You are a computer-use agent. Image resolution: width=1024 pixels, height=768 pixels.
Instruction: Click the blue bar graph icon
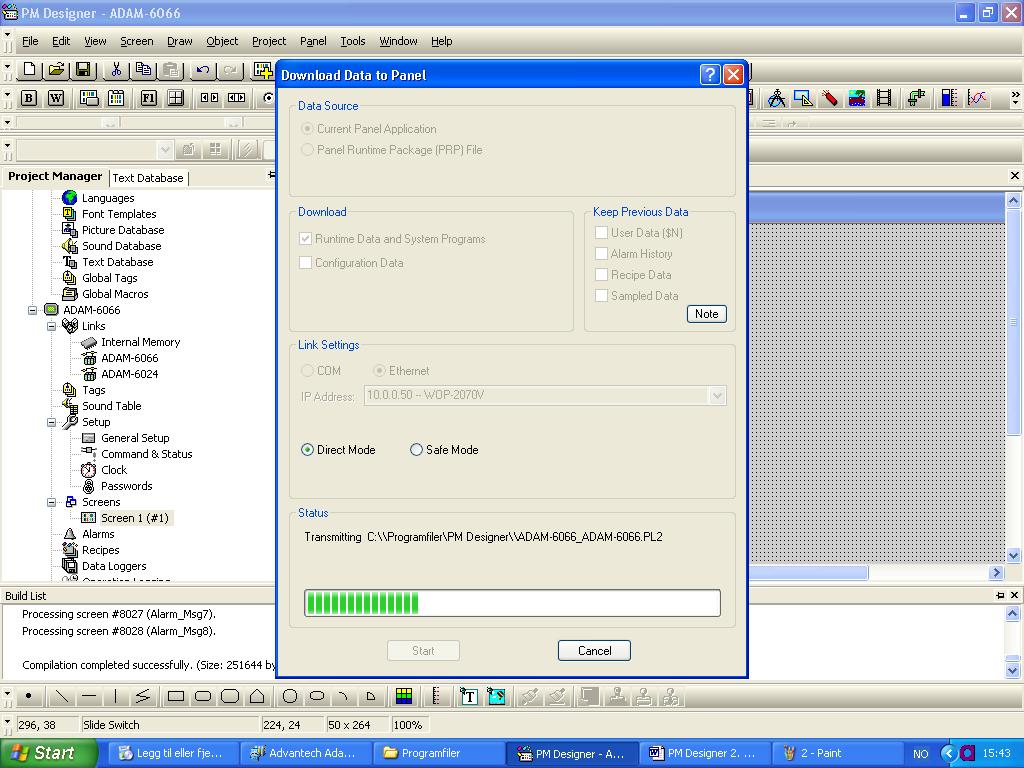(x=949, y=98)
